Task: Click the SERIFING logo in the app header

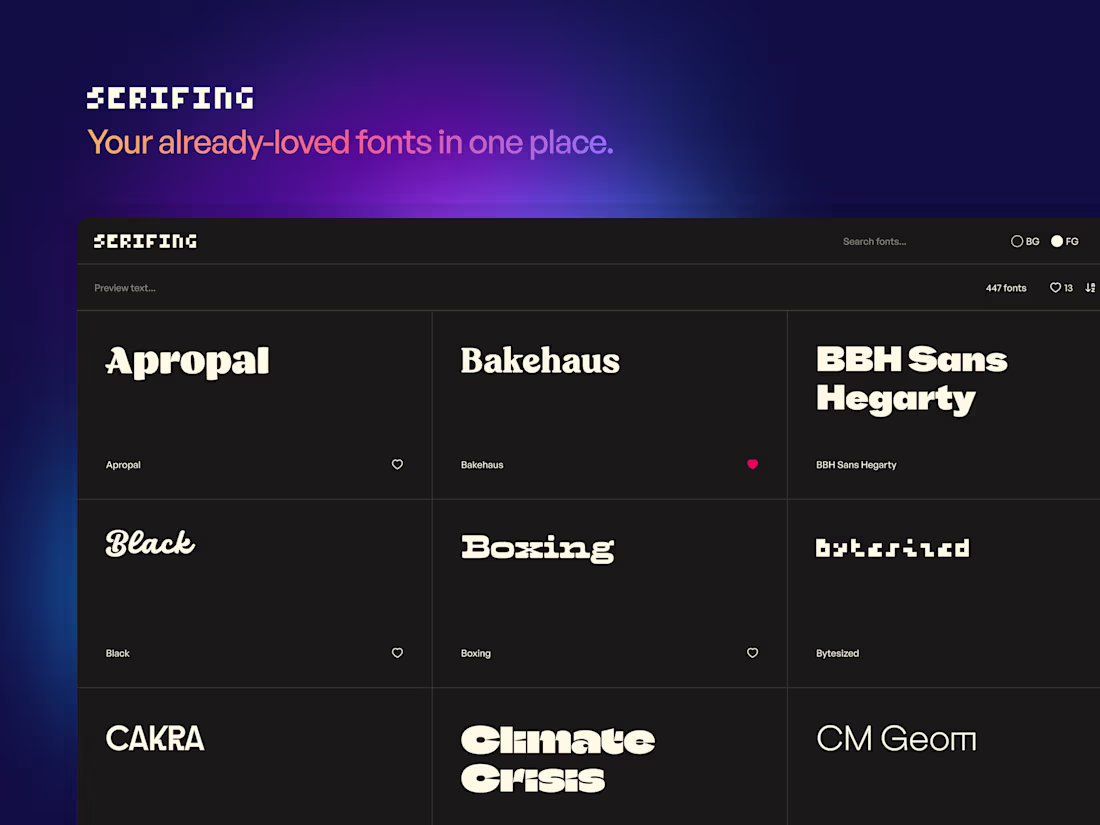Action: pyautogui.click(x=144, y=241)
